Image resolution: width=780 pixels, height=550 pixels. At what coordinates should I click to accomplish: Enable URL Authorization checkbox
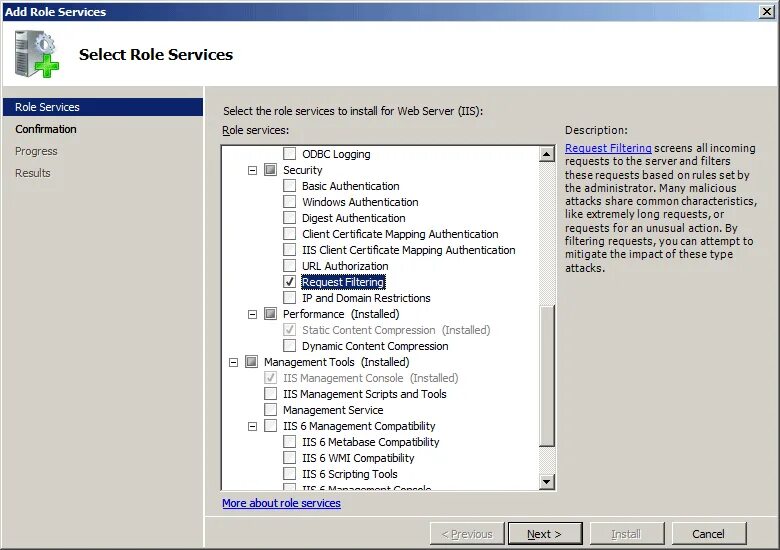pyautogui.click(x=290, y=266)
